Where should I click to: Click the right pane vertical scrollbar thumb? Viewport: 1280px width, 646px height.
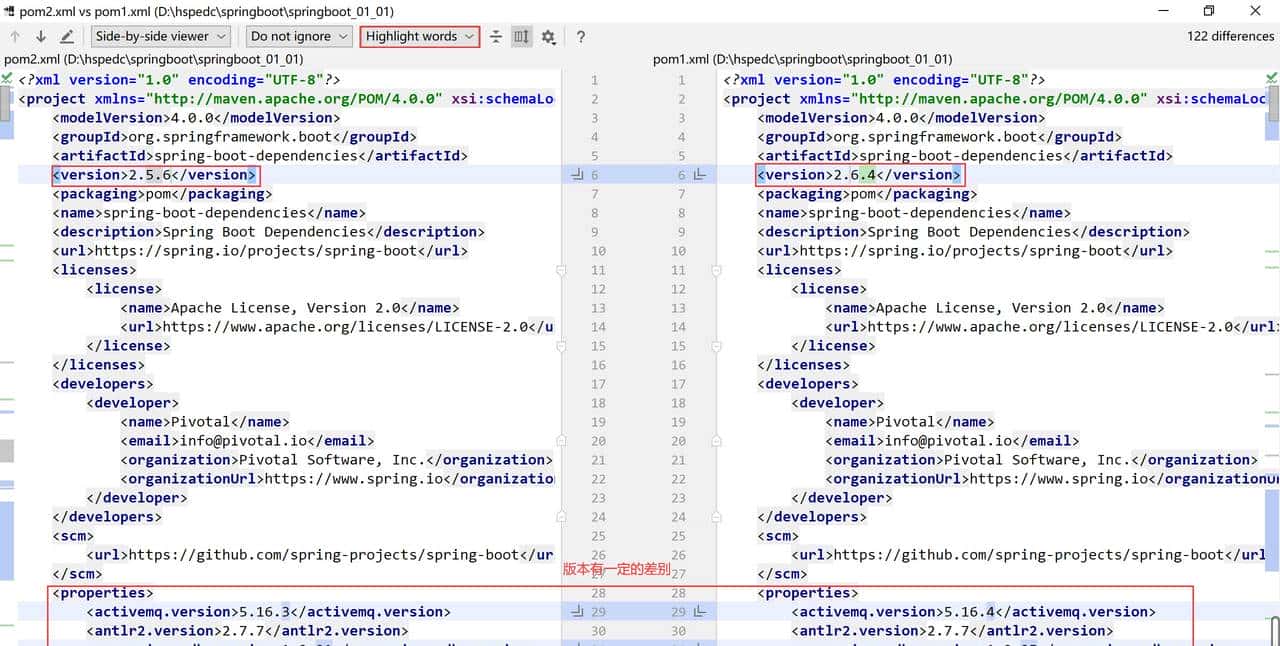pos(1273,100)
